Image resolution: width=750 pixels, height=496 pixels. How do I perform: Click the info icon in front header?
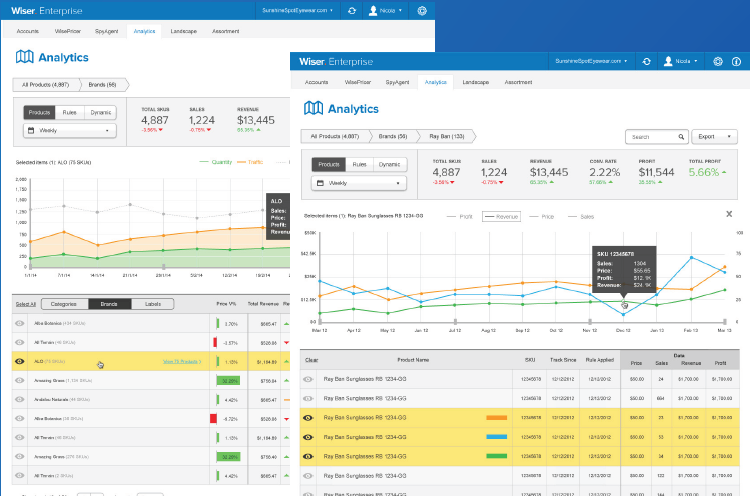tap(736, 62)
